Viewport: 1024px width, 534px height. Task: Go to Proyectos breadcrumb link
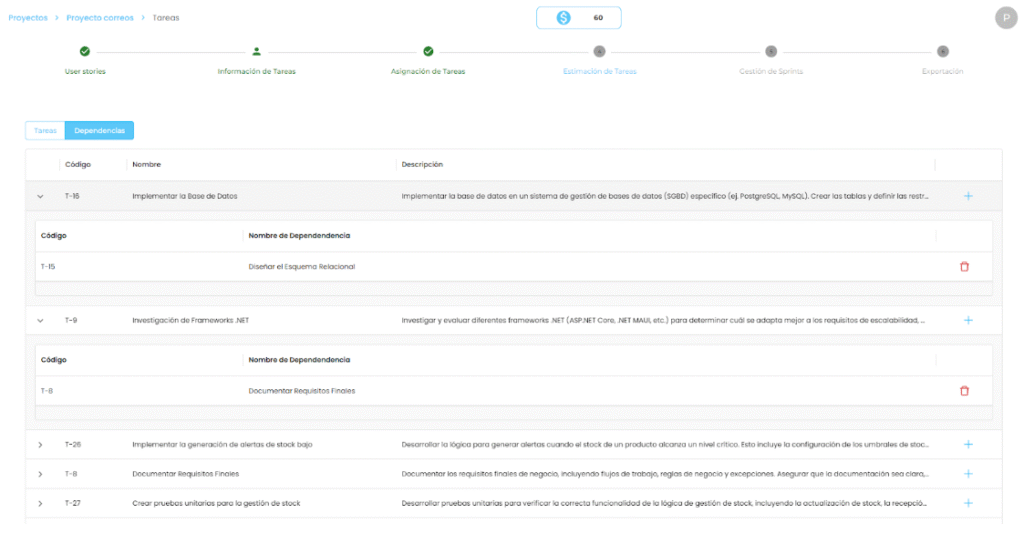(x=27, y=18)
